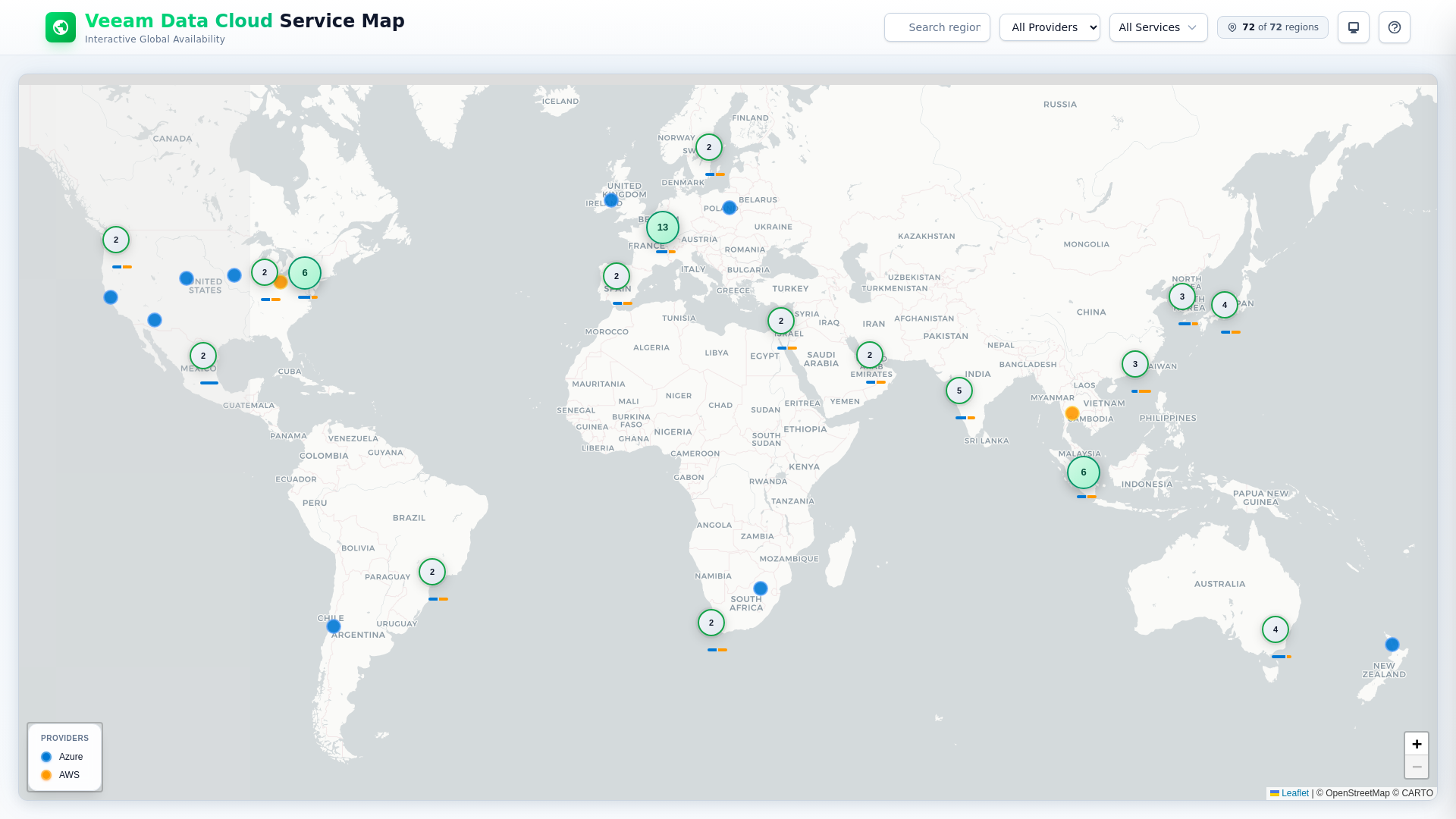Open the 2-region cluster on US Northwest
The image size is (1456, 819).
(116, 240)
